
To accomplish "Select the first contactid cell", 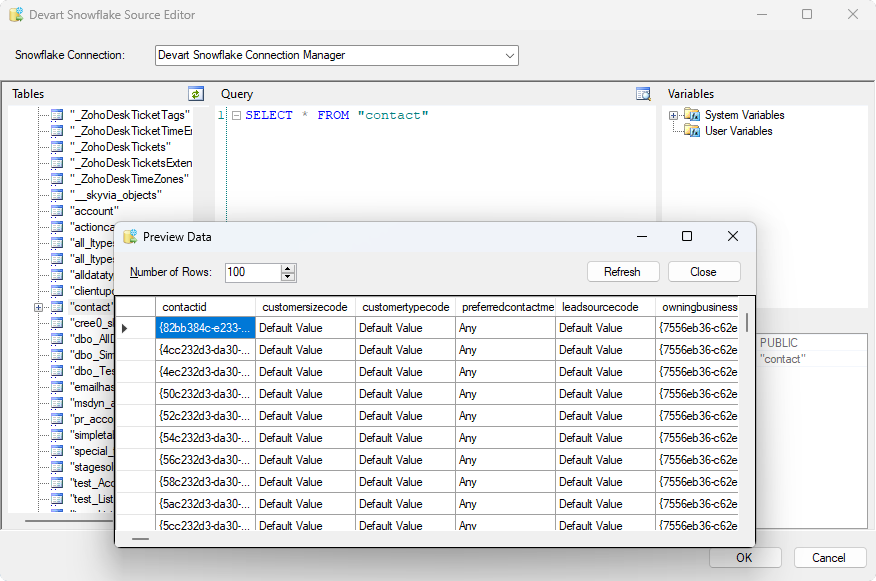I will point(205,328).
